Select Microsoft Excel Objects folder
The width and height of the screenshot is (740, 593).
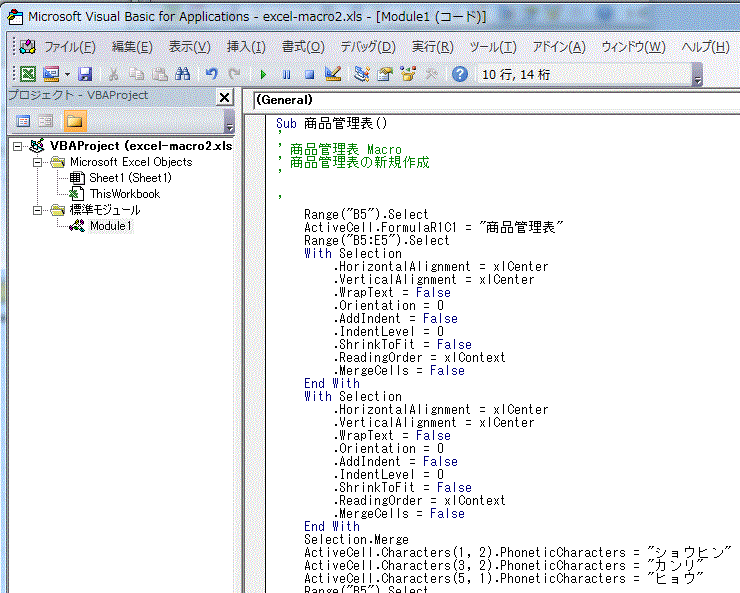click(131, 162)
